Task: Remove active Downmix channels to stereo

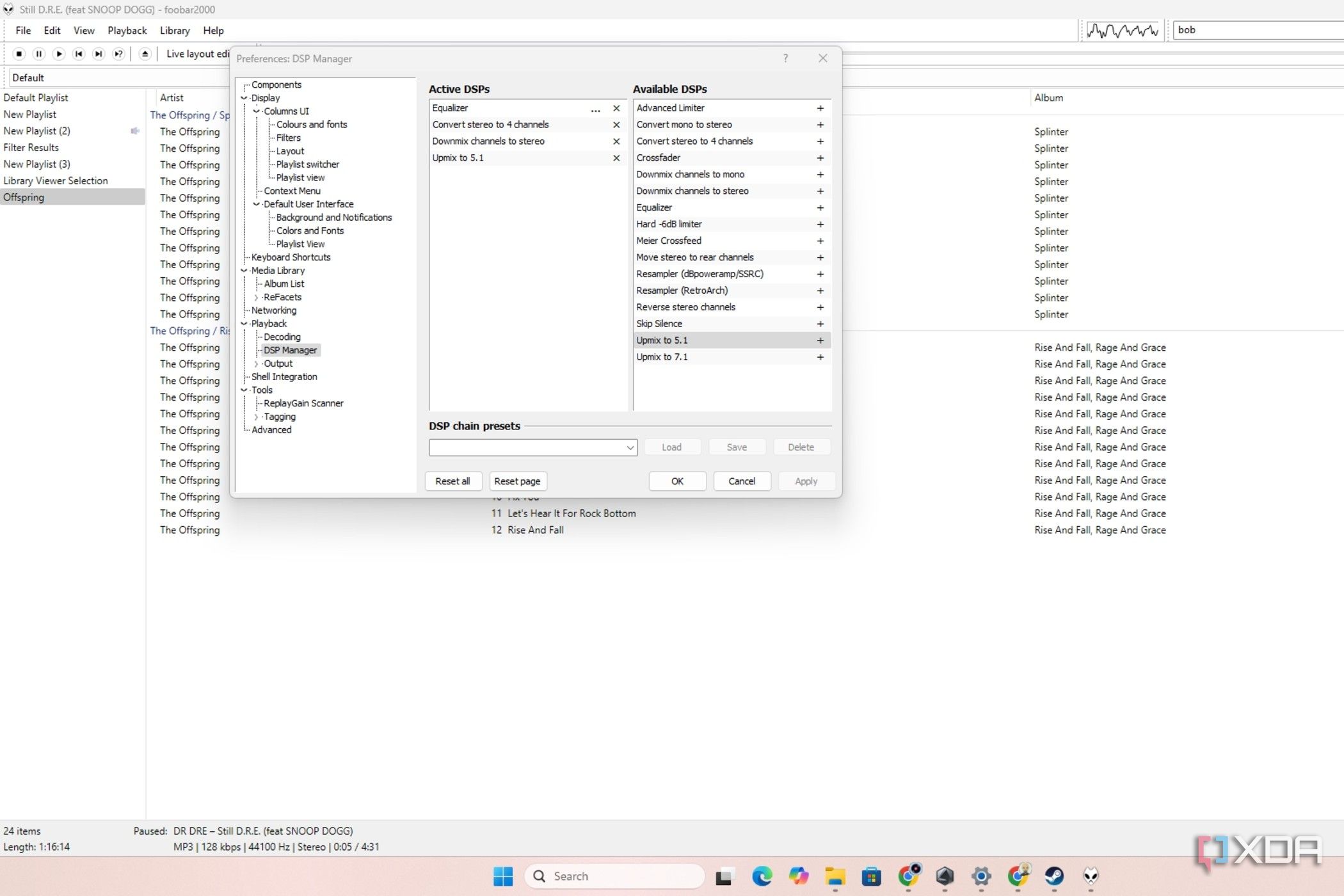Action: click(616, 141)
